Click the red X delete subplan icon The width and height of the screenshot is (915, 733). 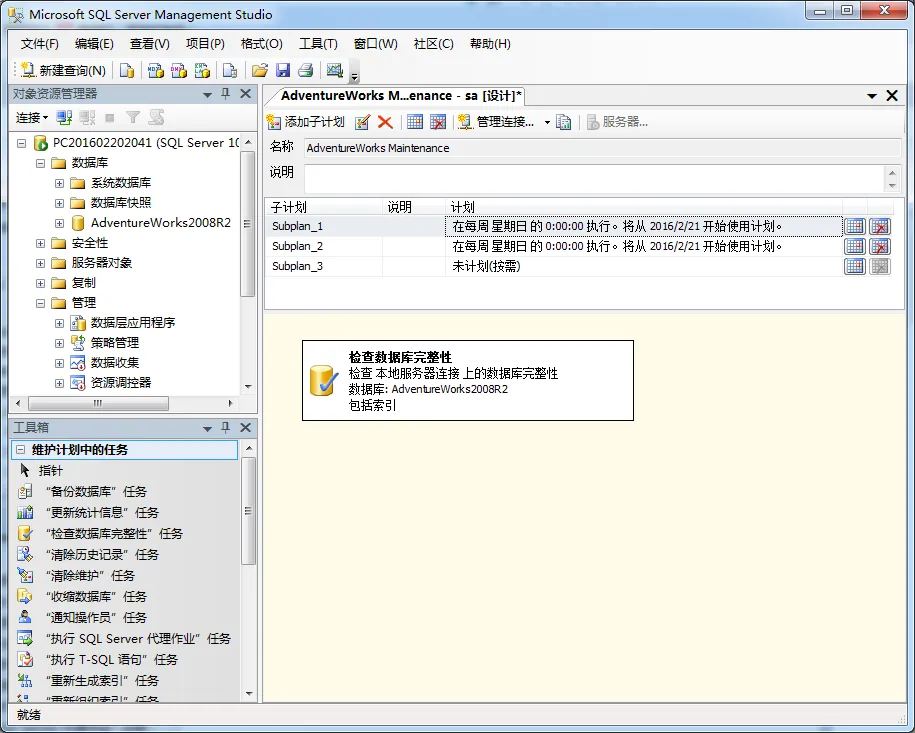click(385, 122)
